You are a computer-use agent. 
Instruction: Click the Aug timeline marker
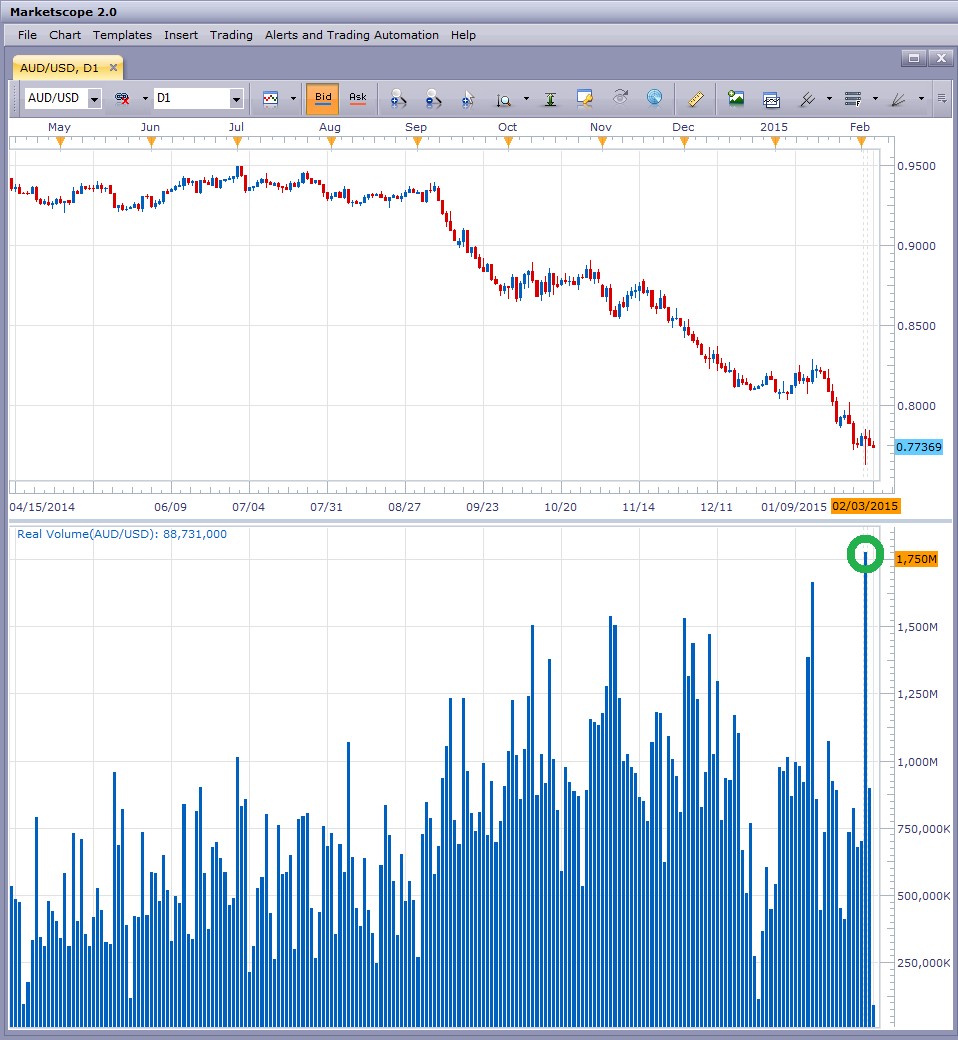pos(331,141)
